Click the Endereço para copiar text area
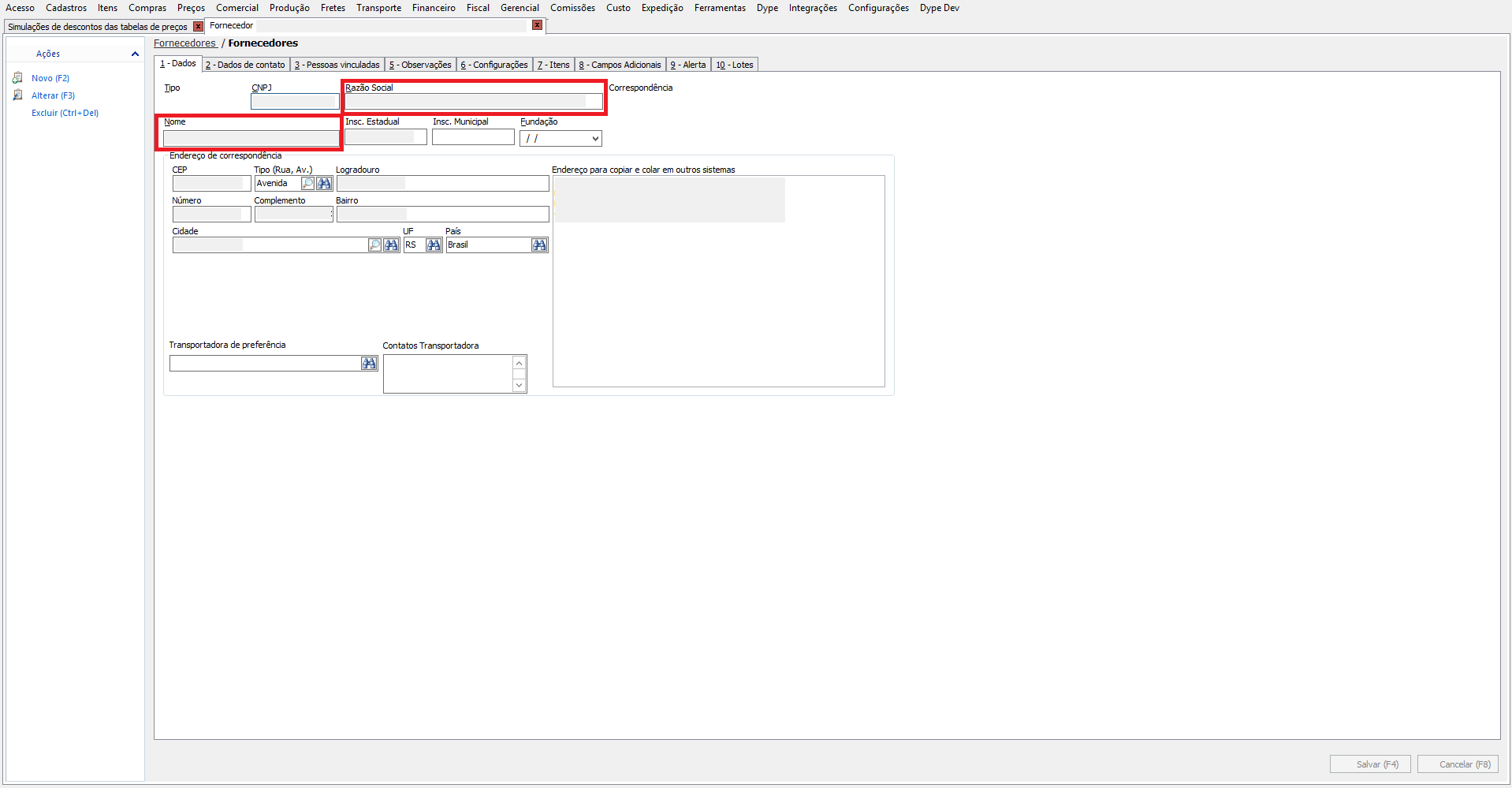Image resolution: width=1512 pixels, height=788 pixels. point(719,281)
